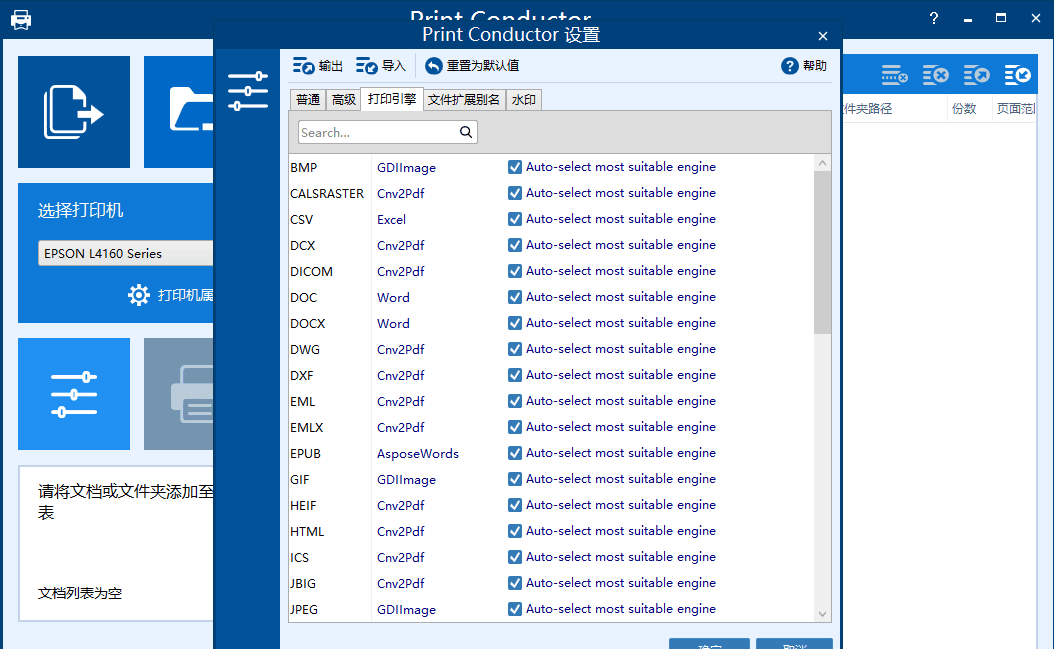Open the settings sliders tile in main window
The height and width of the screenshot is (649, 1054).
click(x=74, y=394)
